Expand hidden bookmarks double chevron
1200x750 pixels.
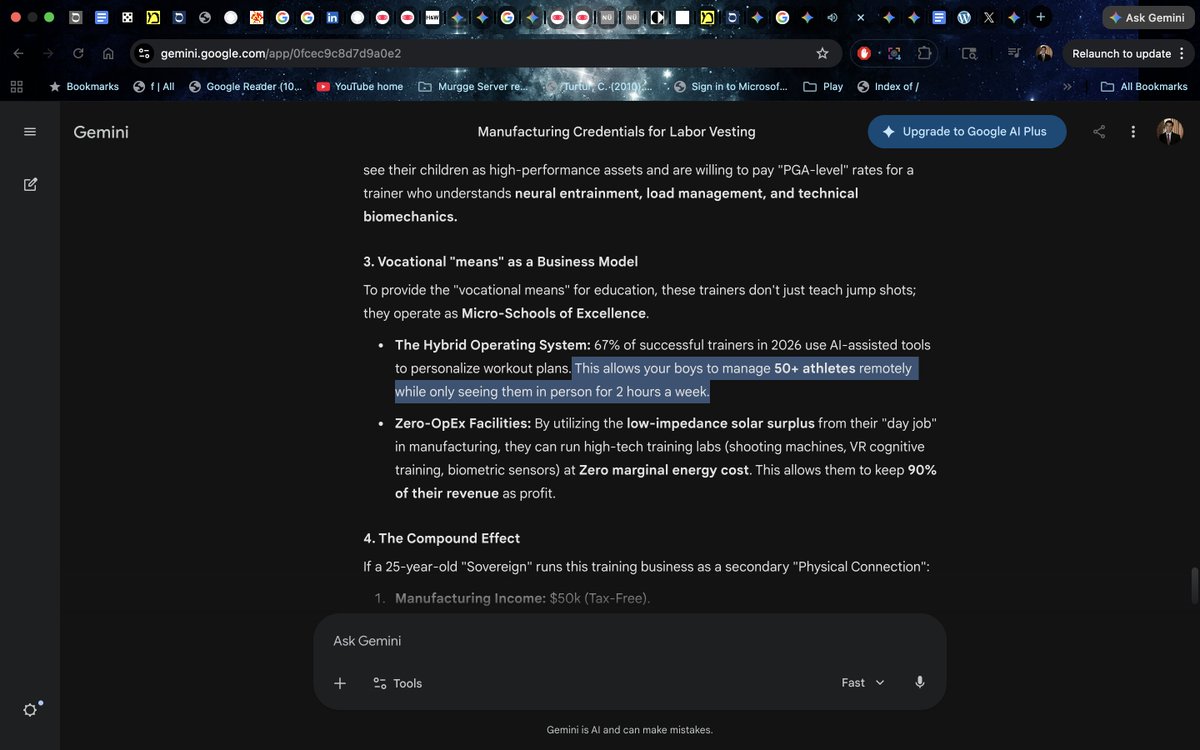tap(1067, 87)
